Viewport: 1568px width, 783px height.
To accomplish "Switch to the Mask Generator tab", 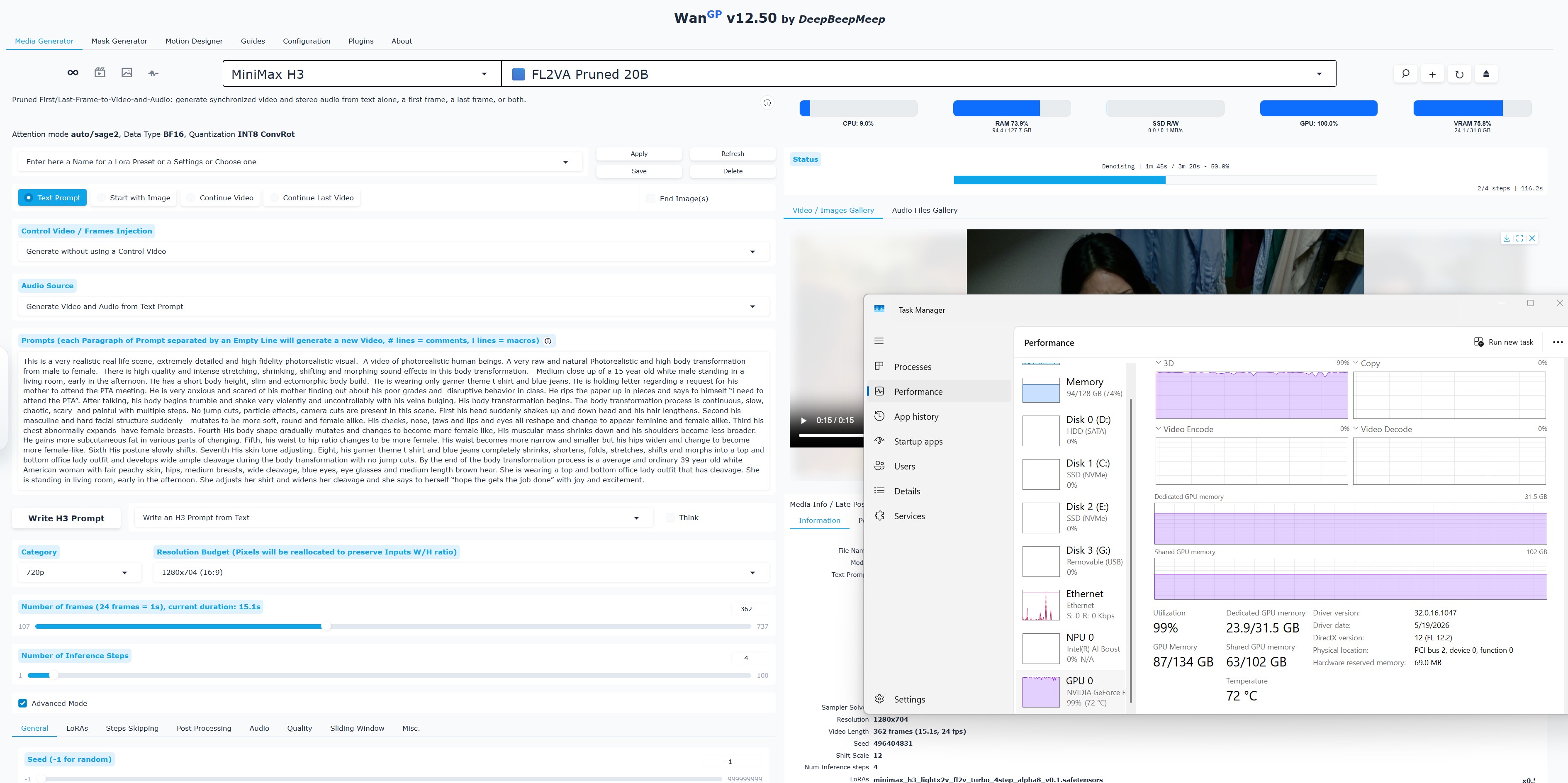I will point(119,41).
